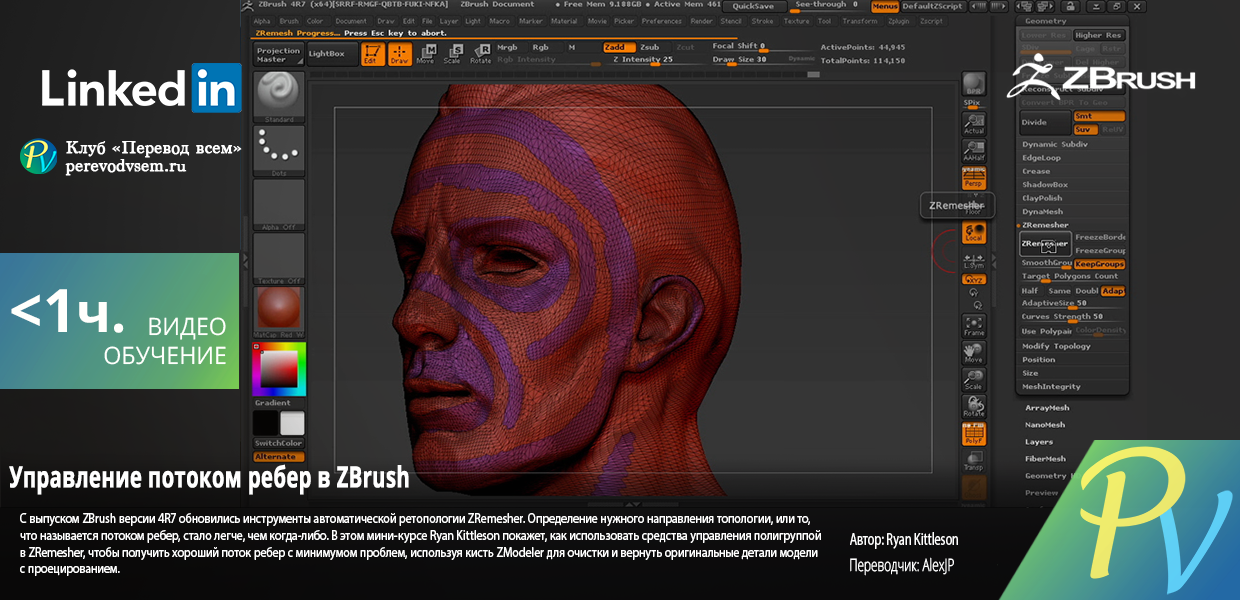1240x600 pixels.
Task: Toggle the Menus button
Action: [884, 6]
